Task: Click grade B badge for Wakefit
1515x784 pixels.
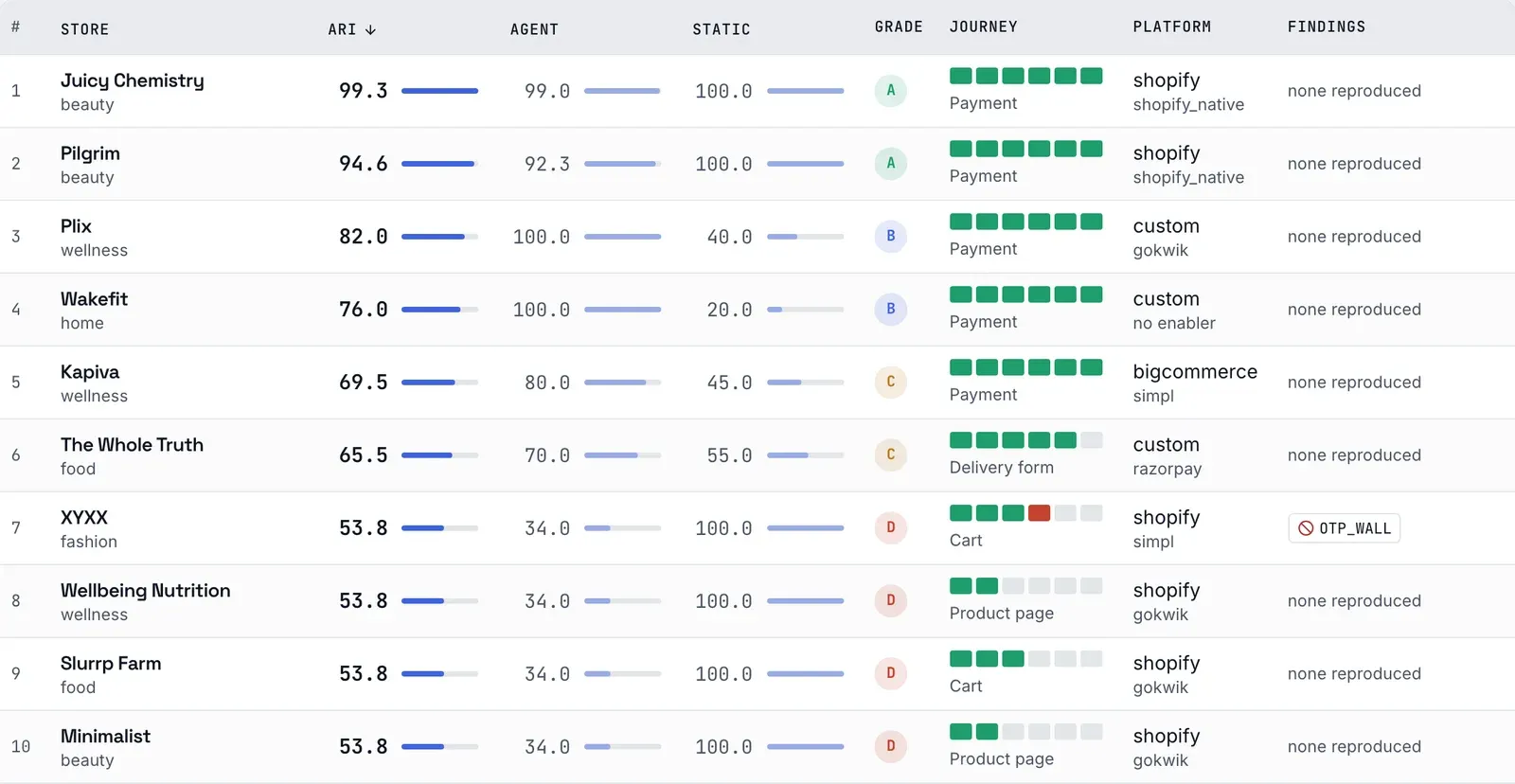Action: point(890,310)
